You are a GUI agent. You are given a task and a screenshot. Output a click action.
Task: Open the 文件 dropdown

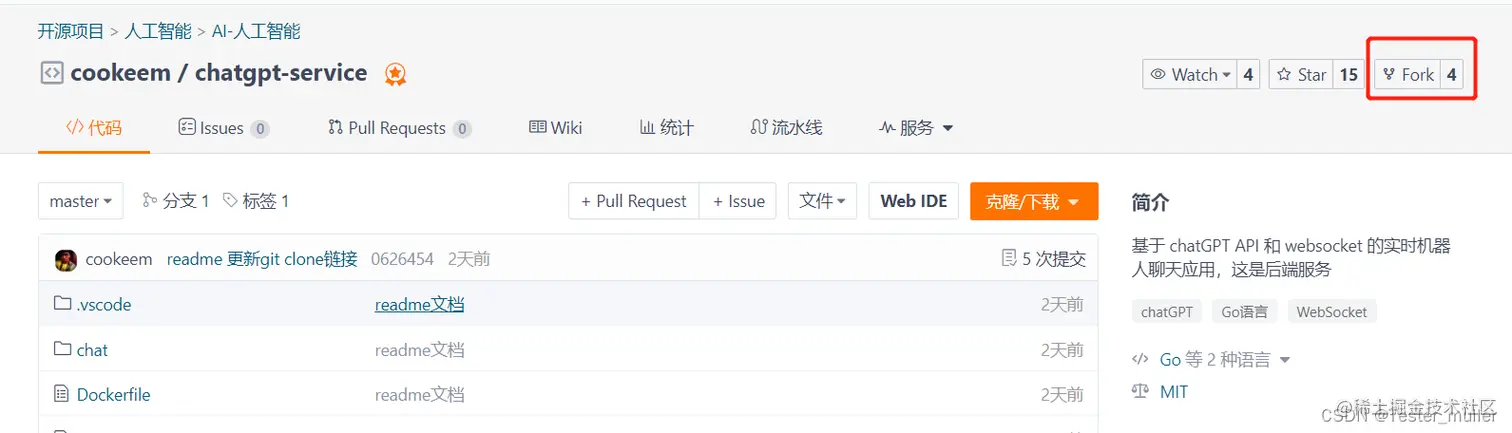point(823,201)
